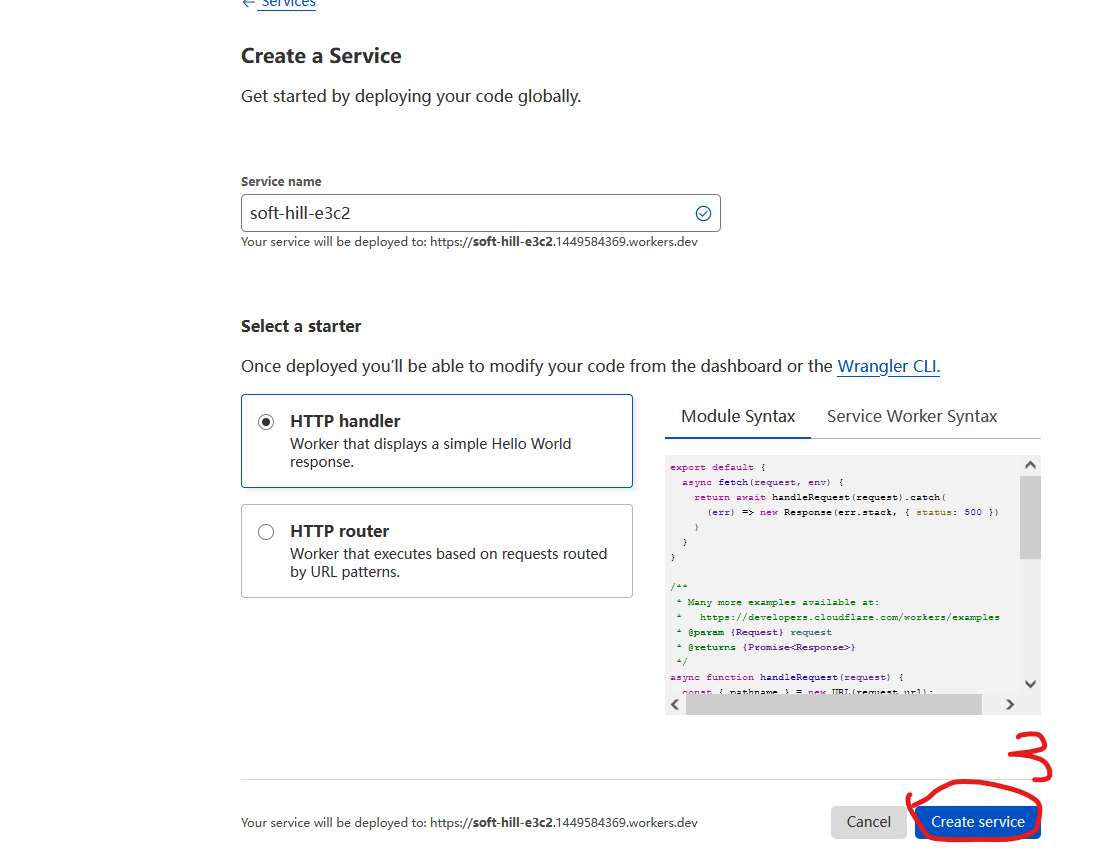Click the HTTP handler card description text
This screenshot has width=1115, height=852.
[x=430, y=453]
